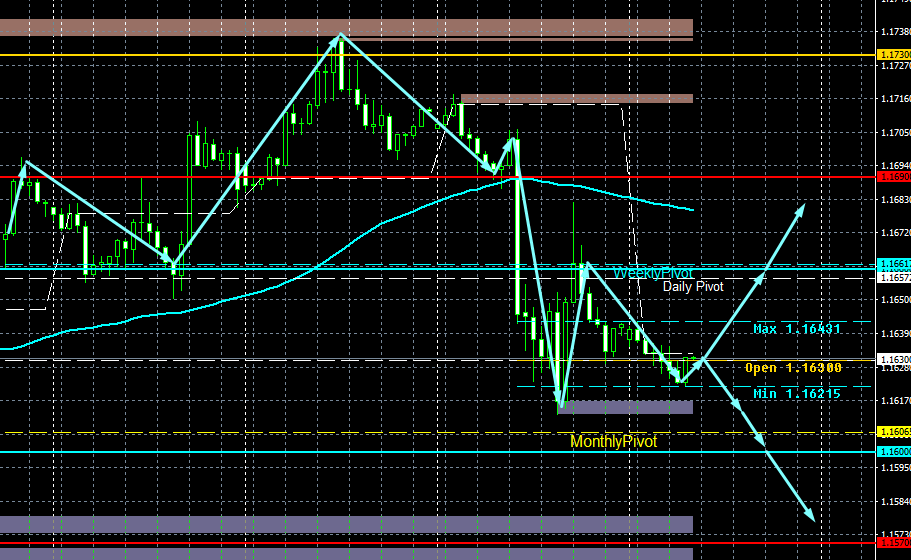Screen dimensions: 911x560
Task: Select the Open 1.16300 text label
Action: [793, 368]
